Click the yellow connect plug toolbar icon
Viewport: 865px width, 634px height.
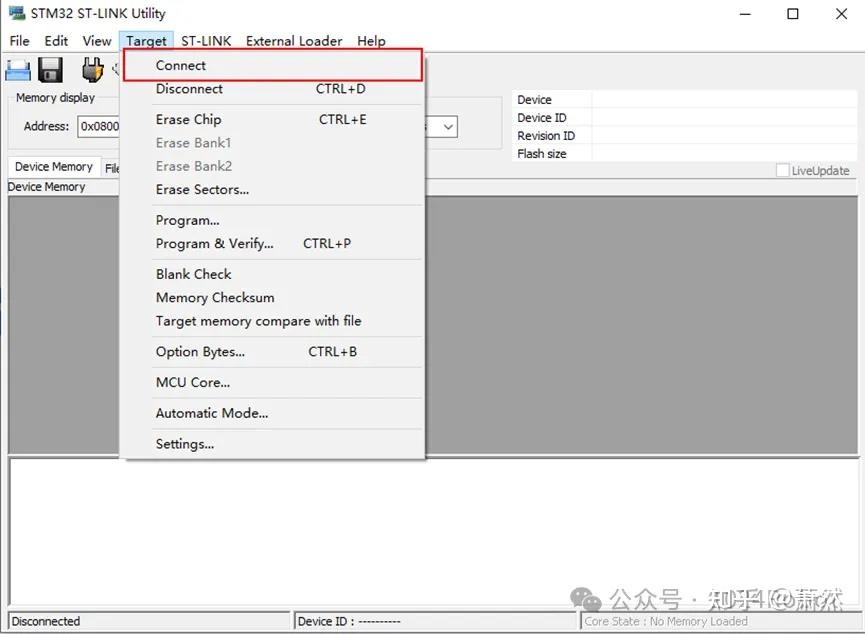coord(92,68)
